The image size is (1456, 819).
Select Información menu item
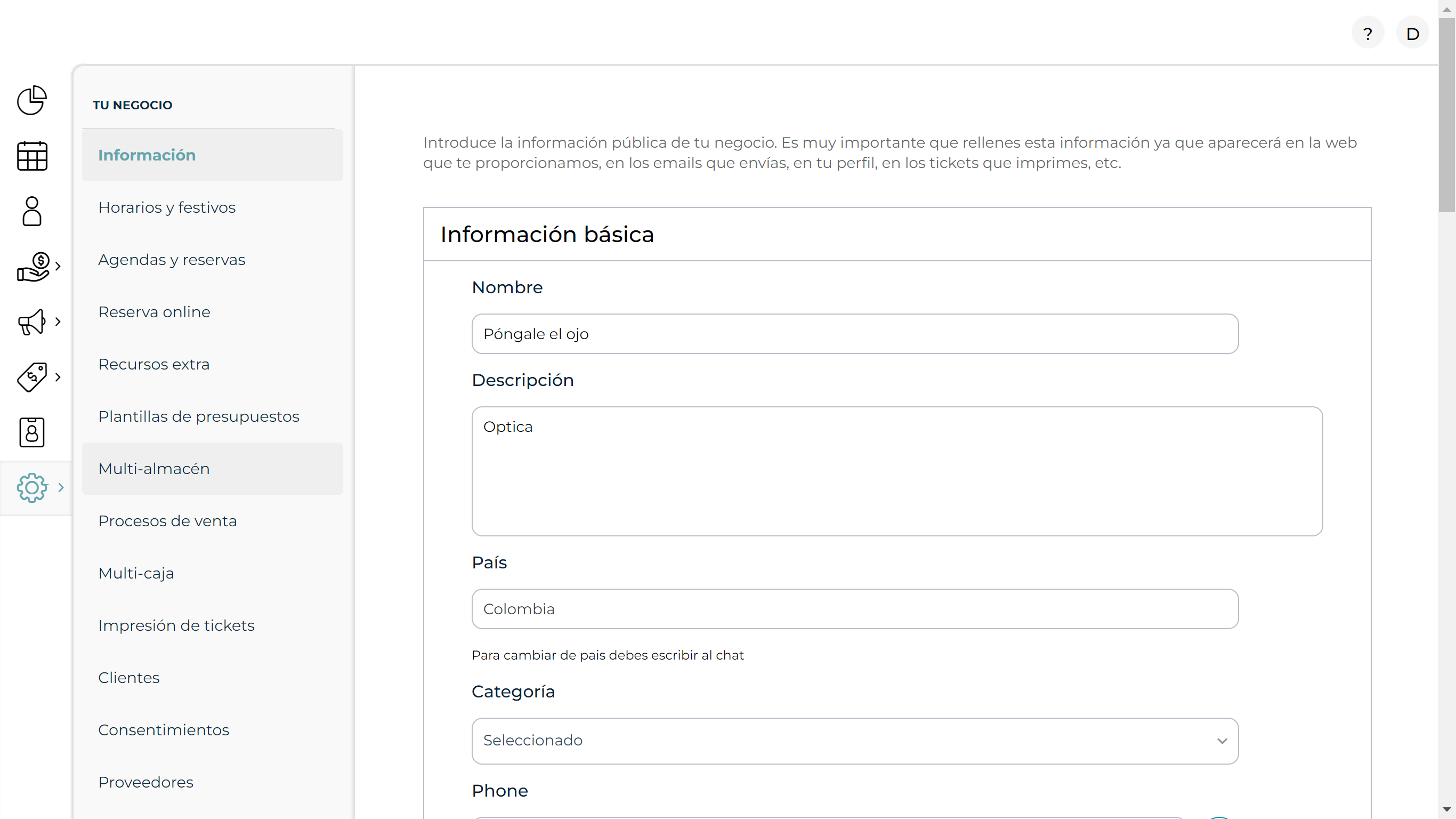point(213,155)
